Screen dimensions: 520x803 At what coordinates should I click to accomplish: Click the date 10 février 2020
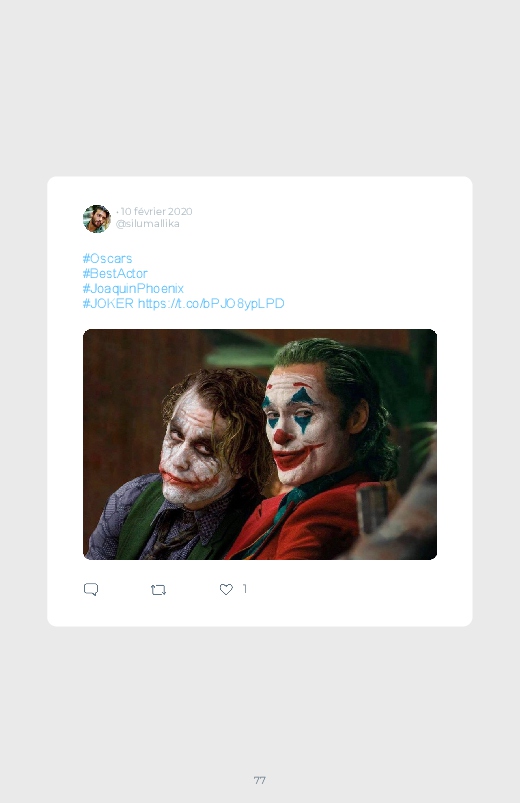click(156, 211)
